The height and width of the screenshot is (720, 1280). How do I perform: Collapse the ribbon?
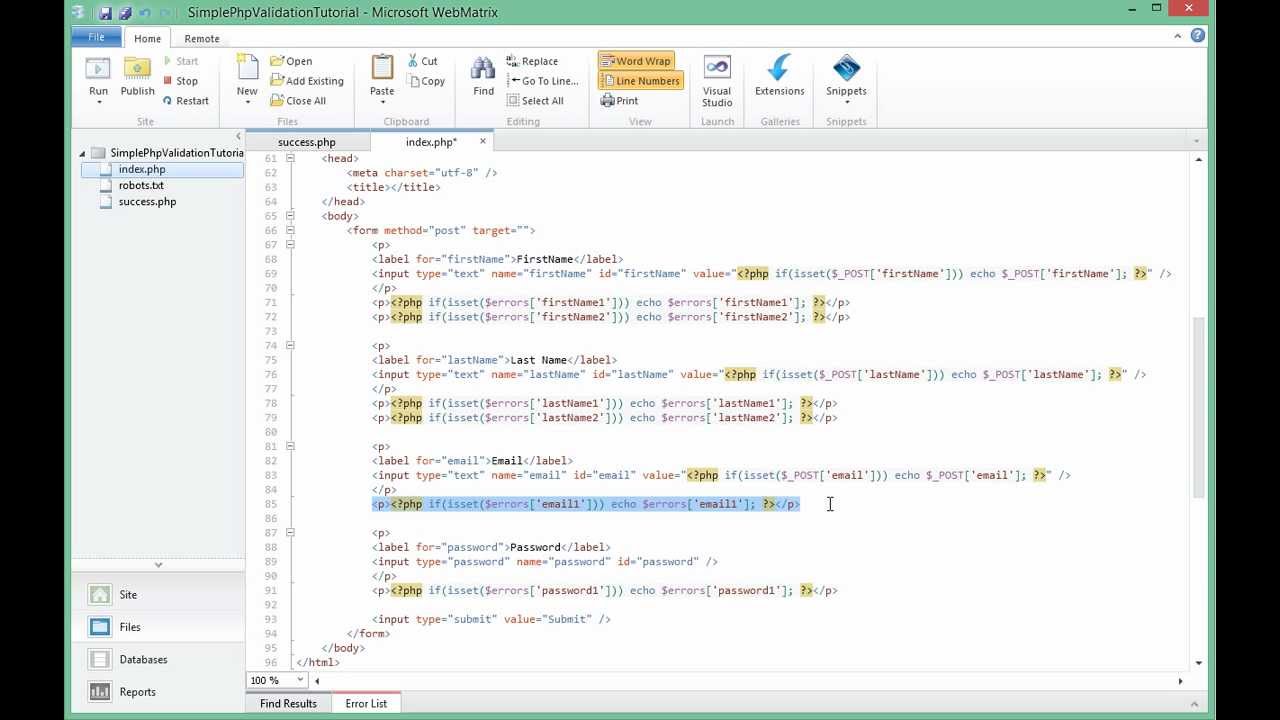1178,36
